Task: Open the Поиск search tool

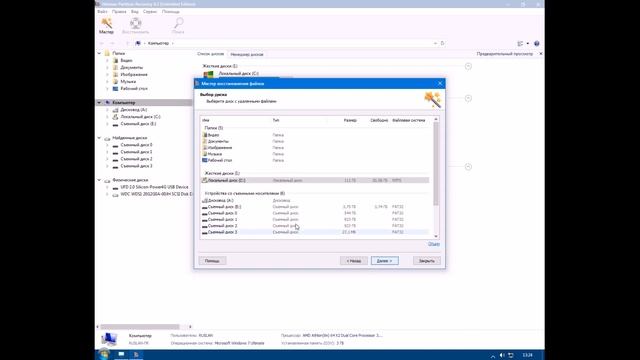Action: [178, 26]
